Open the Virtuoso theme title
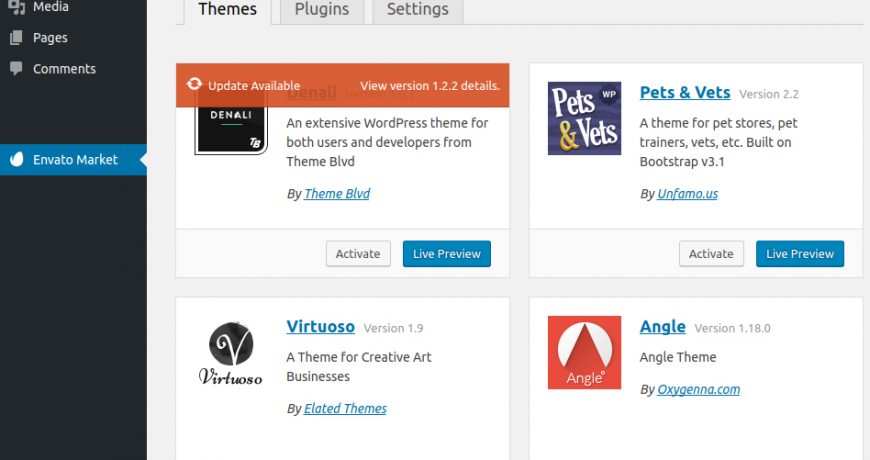 320,326
